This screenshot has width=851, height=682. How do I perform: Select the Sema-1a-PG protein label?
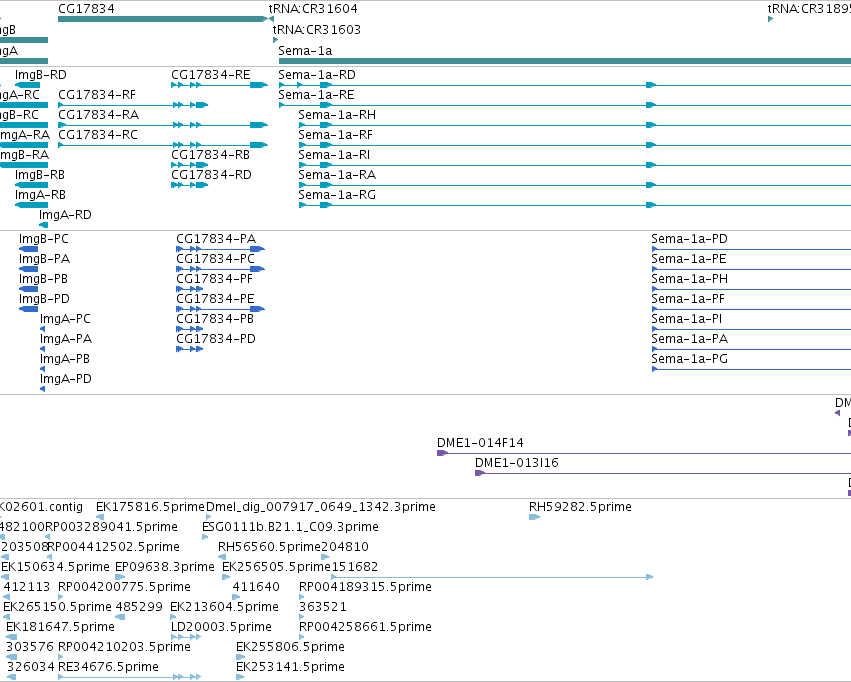689,360
